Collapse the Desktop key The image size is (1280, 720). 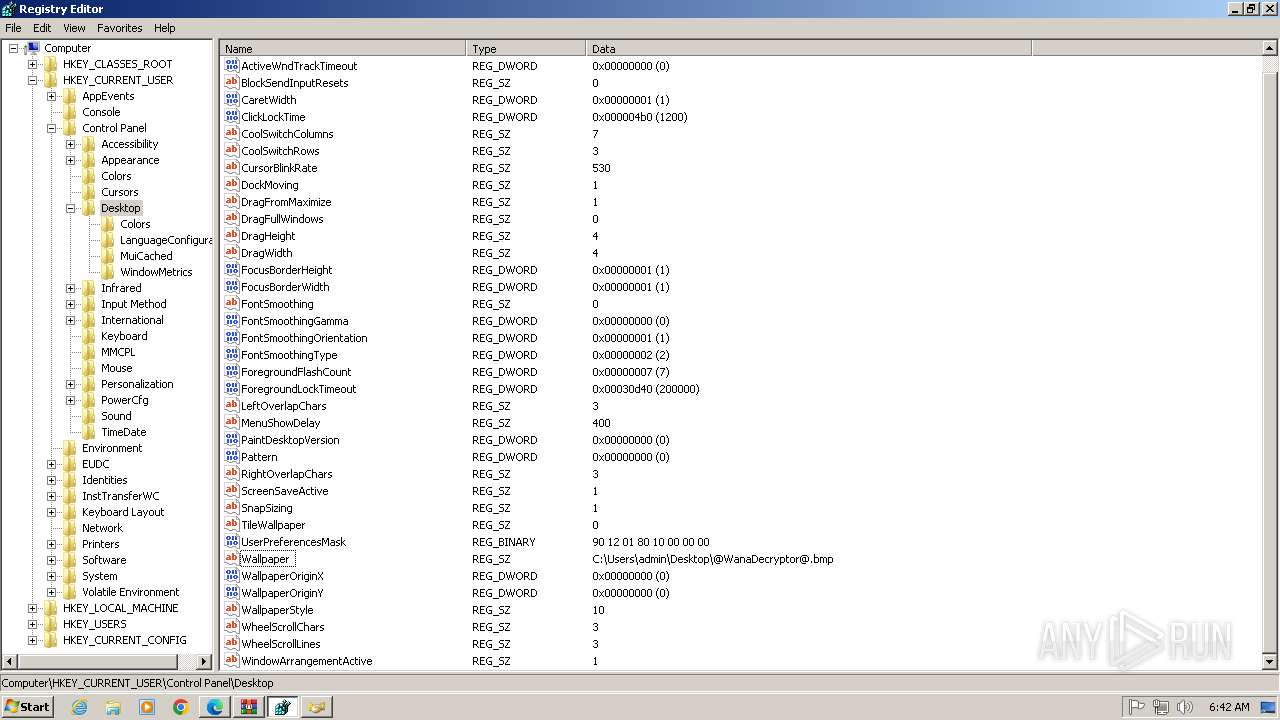70,208
